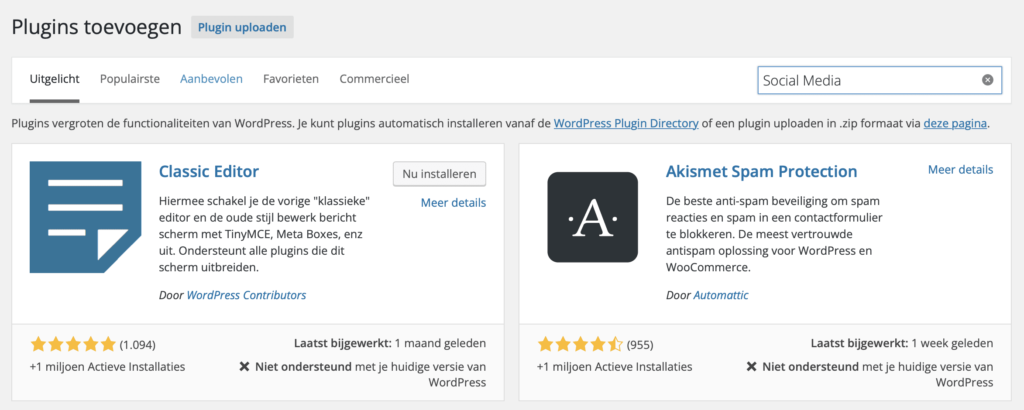Click the Akismet description text
The width and height of the screenshot is (1024, 410).
point(775,233)
